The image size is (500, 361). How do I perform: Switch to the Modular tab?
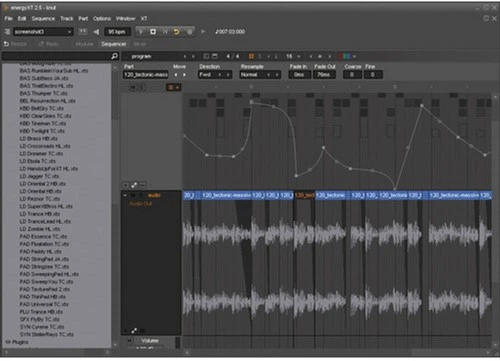click(x=84, y=44)
